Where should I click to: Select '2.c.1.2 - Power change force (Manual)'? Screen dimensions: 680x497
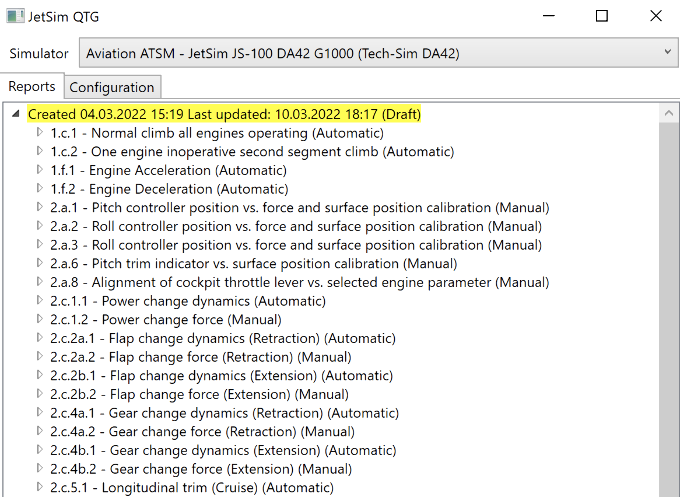[x=166, y=320]
